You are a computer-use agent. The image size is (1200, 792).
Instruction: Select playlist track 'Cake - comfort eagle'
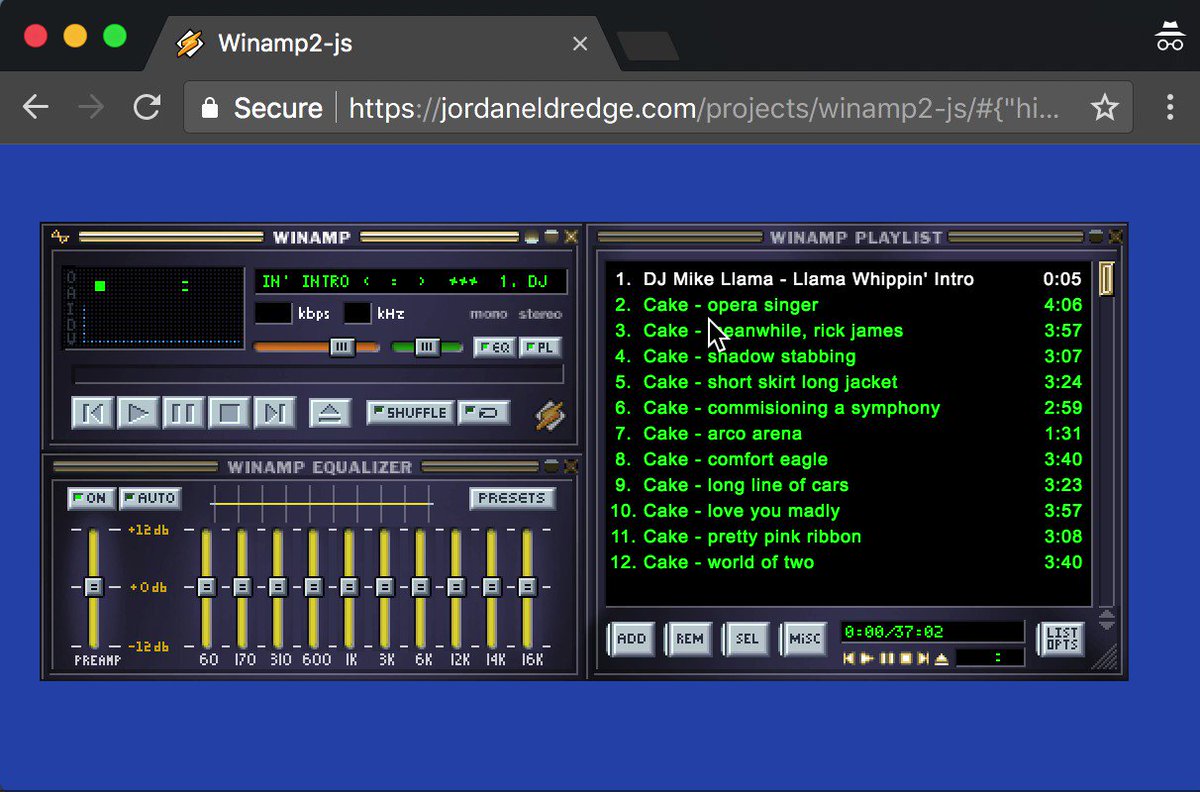[x=846, y=460]
